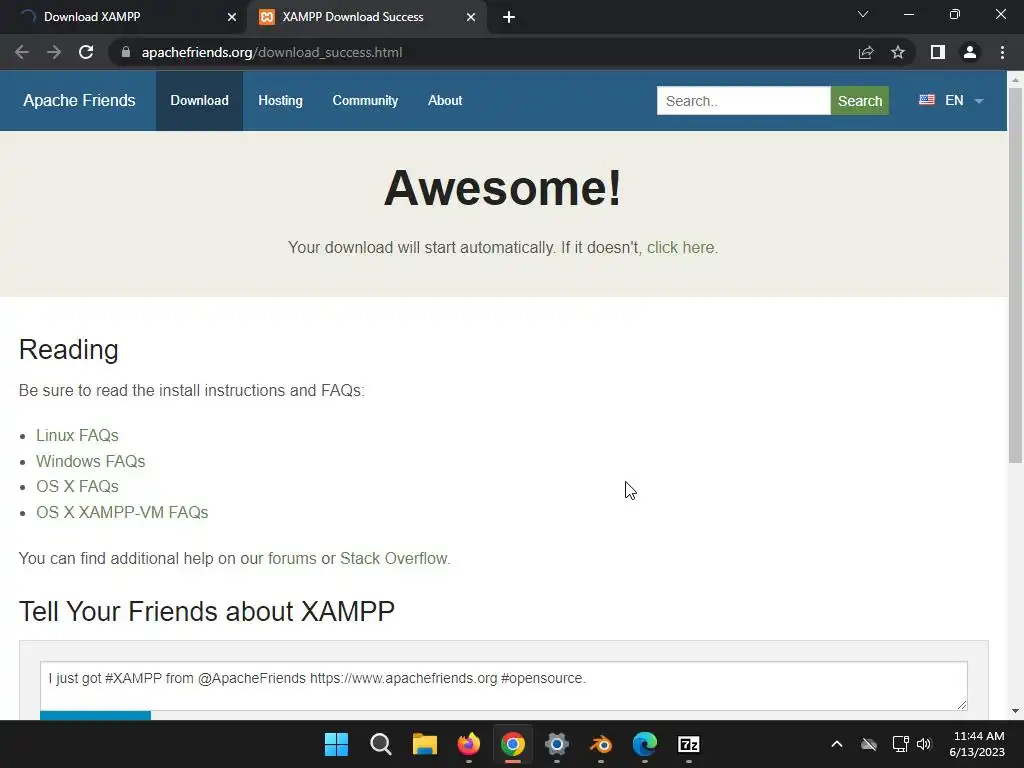Close the XAMPP Download Success tab
The width and height of the screenshot is (1024, 768).
(471, 17)
